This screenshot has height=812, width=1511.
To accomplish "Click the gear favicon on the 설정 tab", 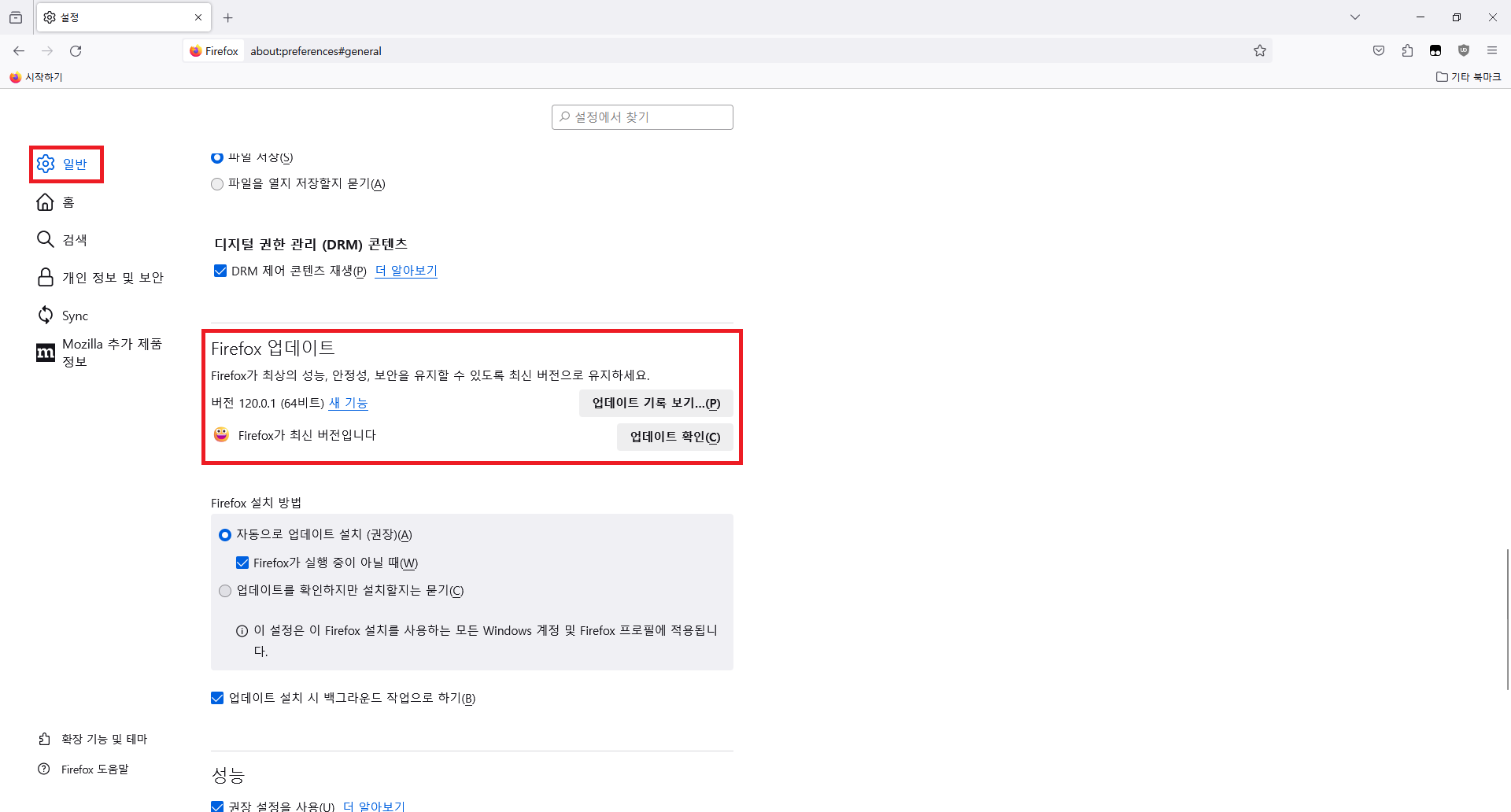I will click(50, 17).
